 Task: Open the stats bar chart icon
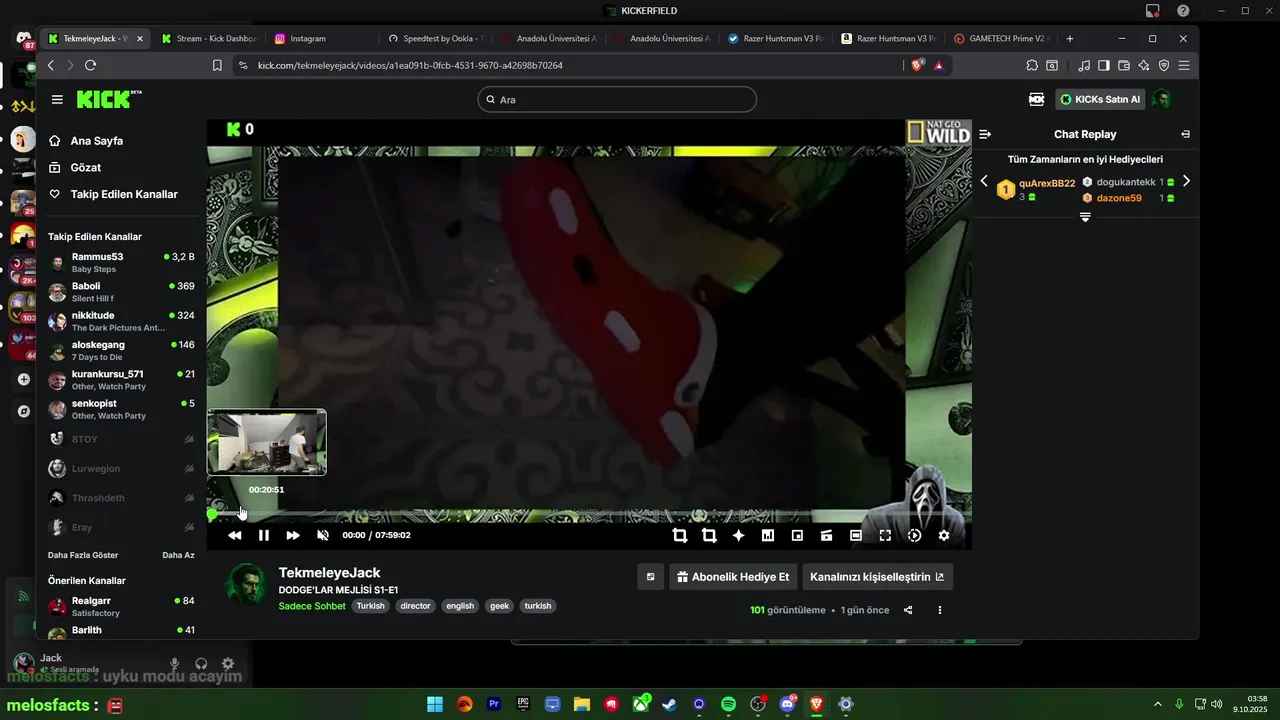(768, 535)
